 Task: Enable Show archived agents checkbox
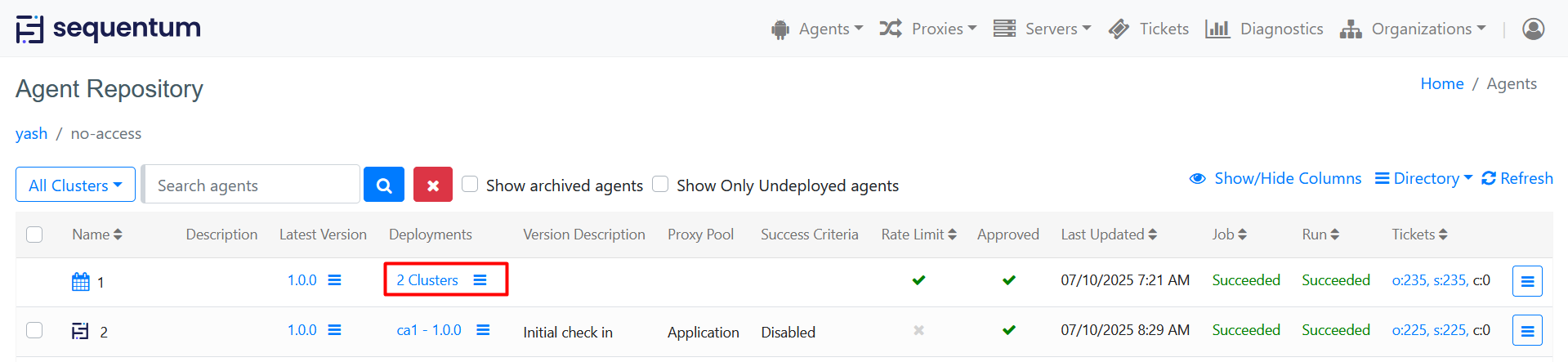point(470,184)
